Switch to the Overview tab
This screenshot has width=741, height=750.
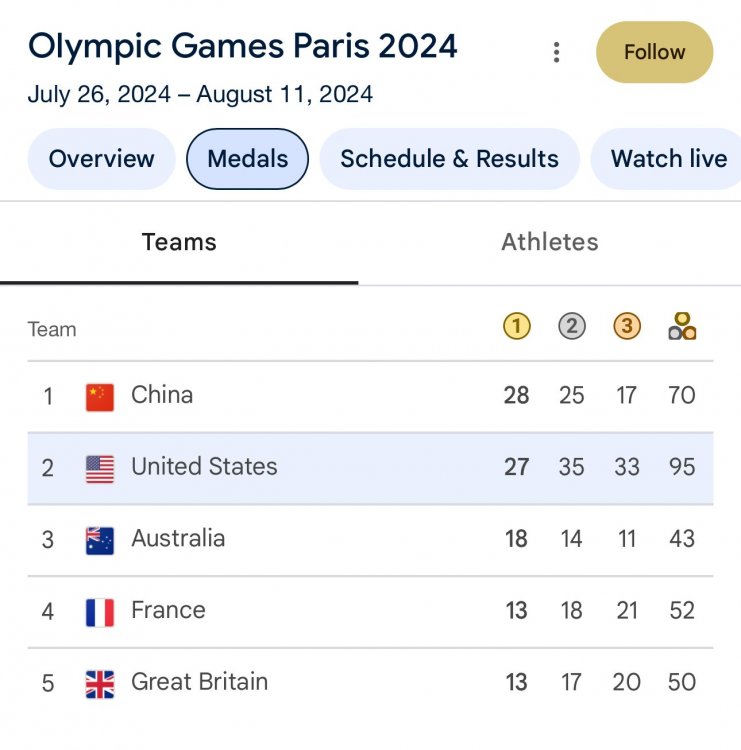[102, 159]
